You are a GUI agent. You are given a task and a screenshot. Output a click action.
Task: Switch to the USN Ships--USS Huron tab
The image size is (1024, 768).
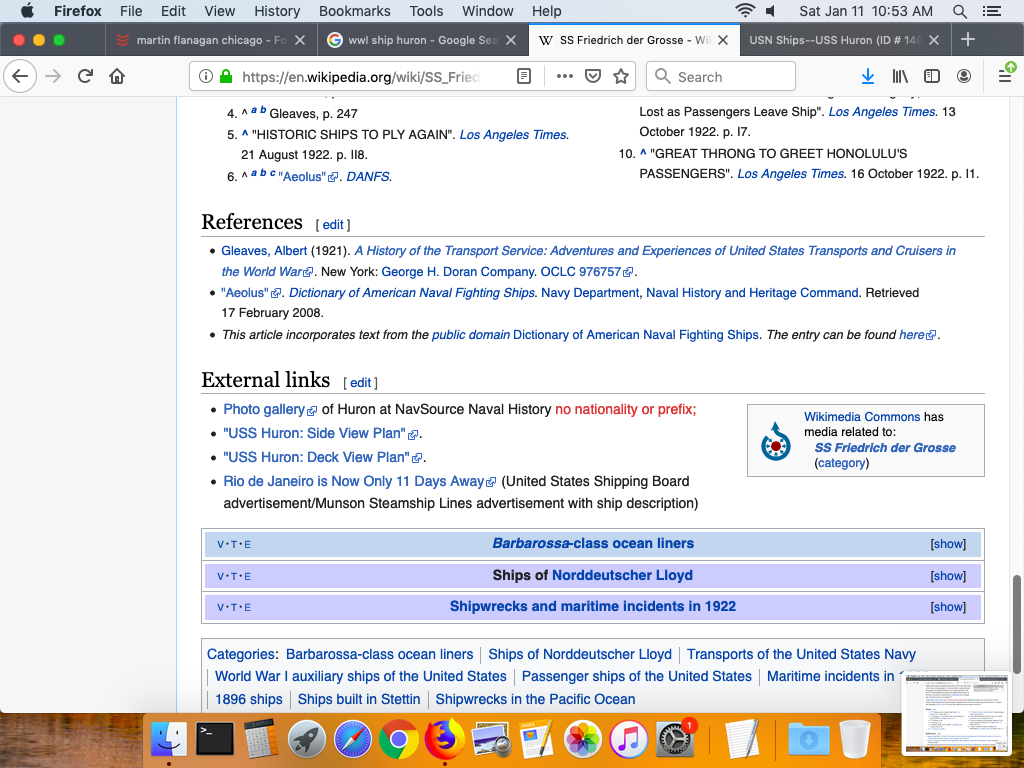coord(837,40)
